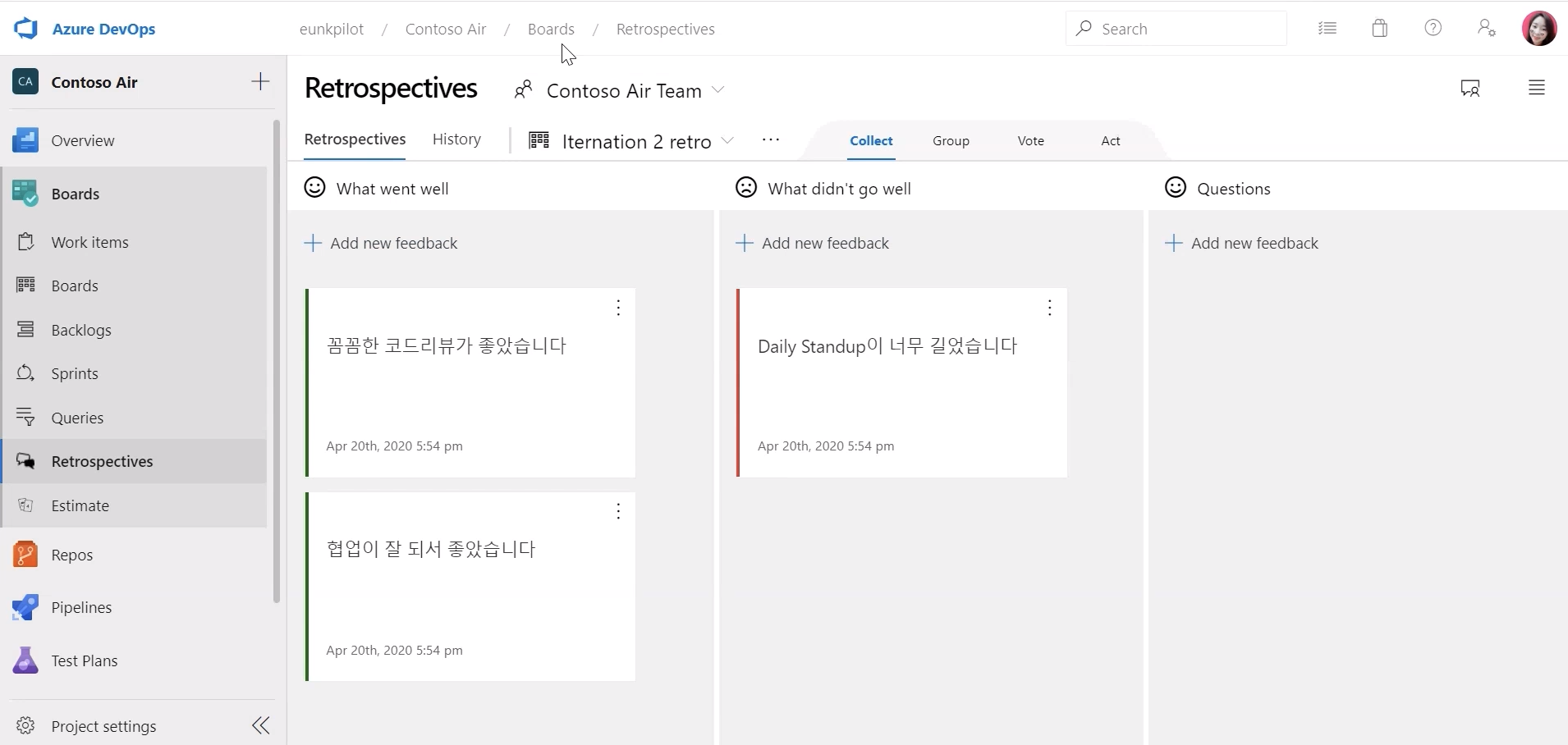
Task: Open options menu on Daily Standup card
Action: click(x=1050, y=308)
